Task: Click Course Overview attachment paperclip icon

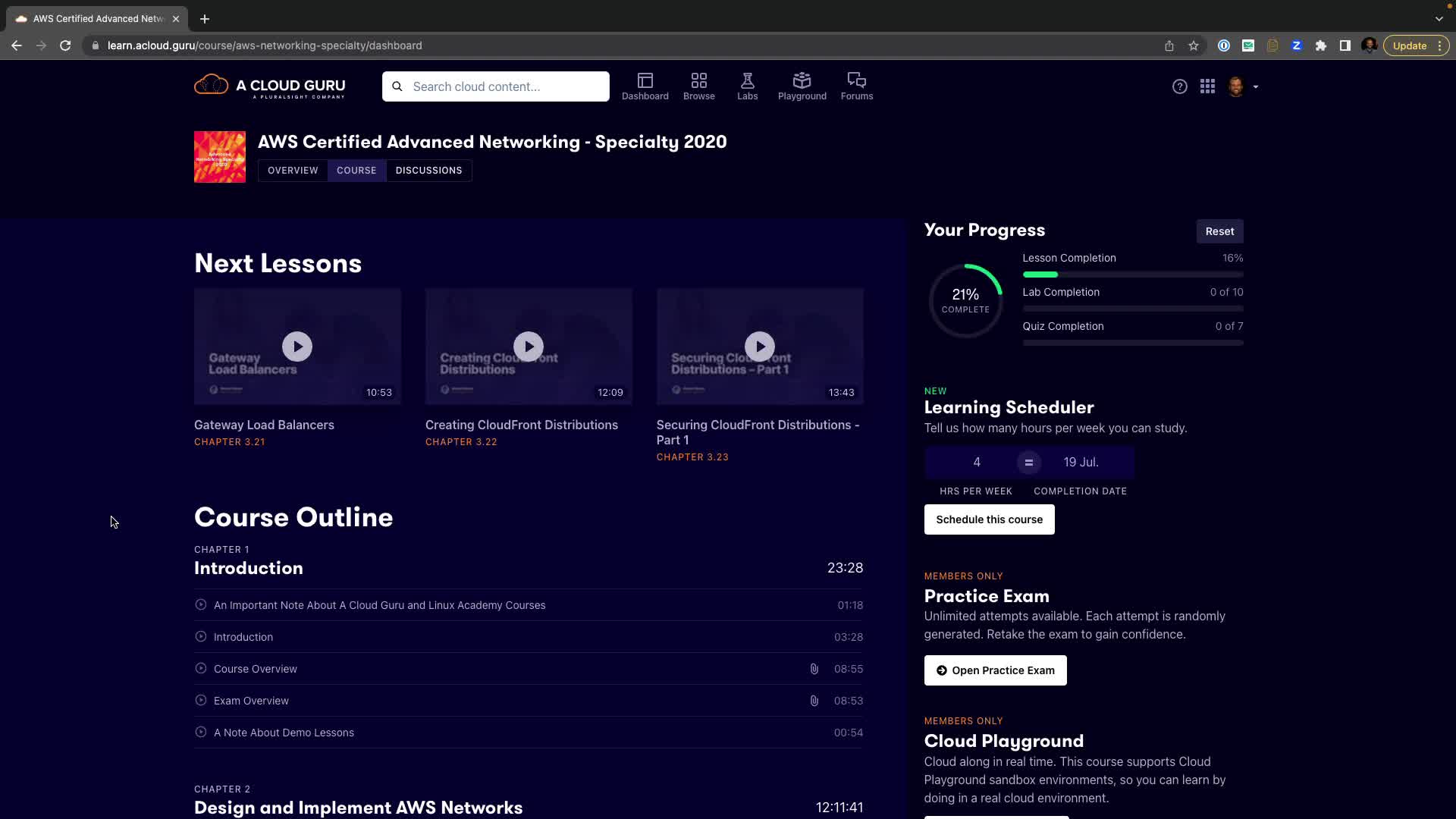Action: pos(814,669)
